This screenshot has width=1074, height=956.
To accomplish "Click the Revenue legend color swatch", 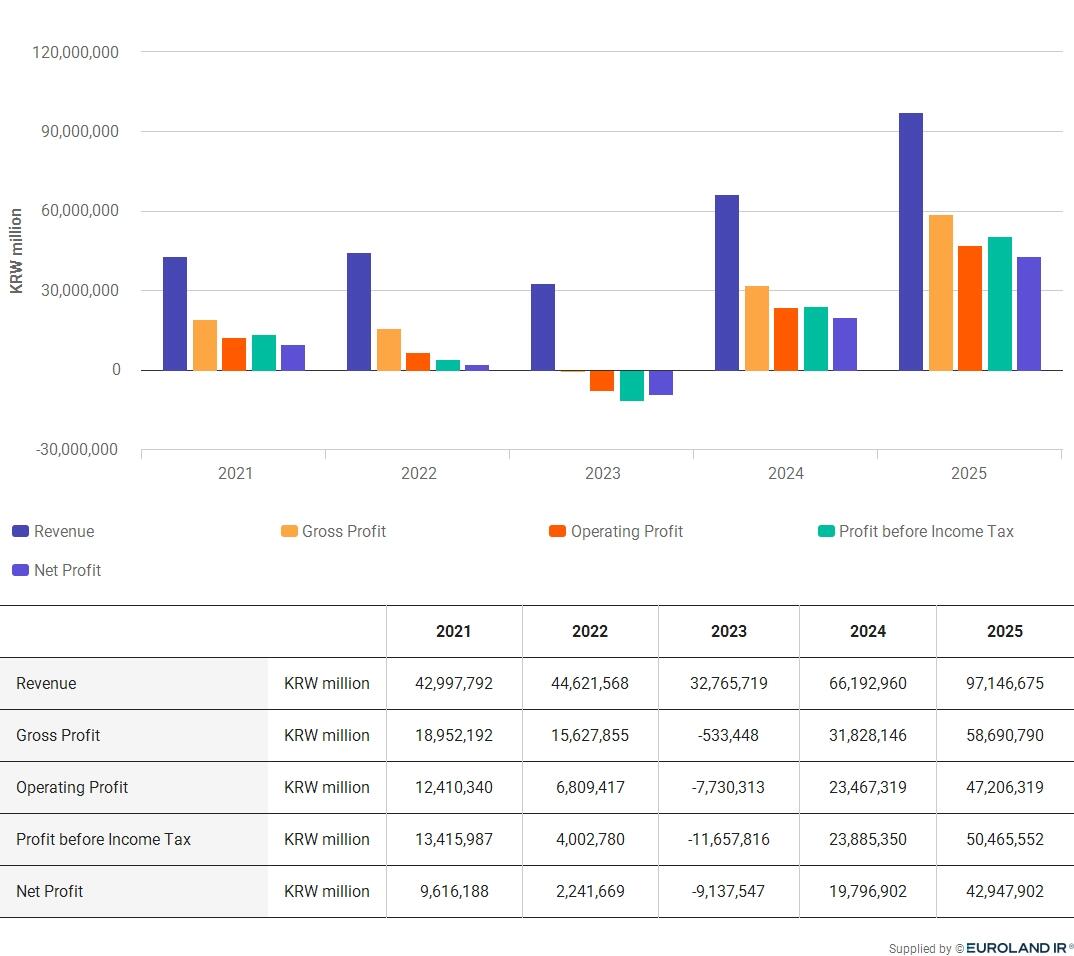I will point(21,531).
